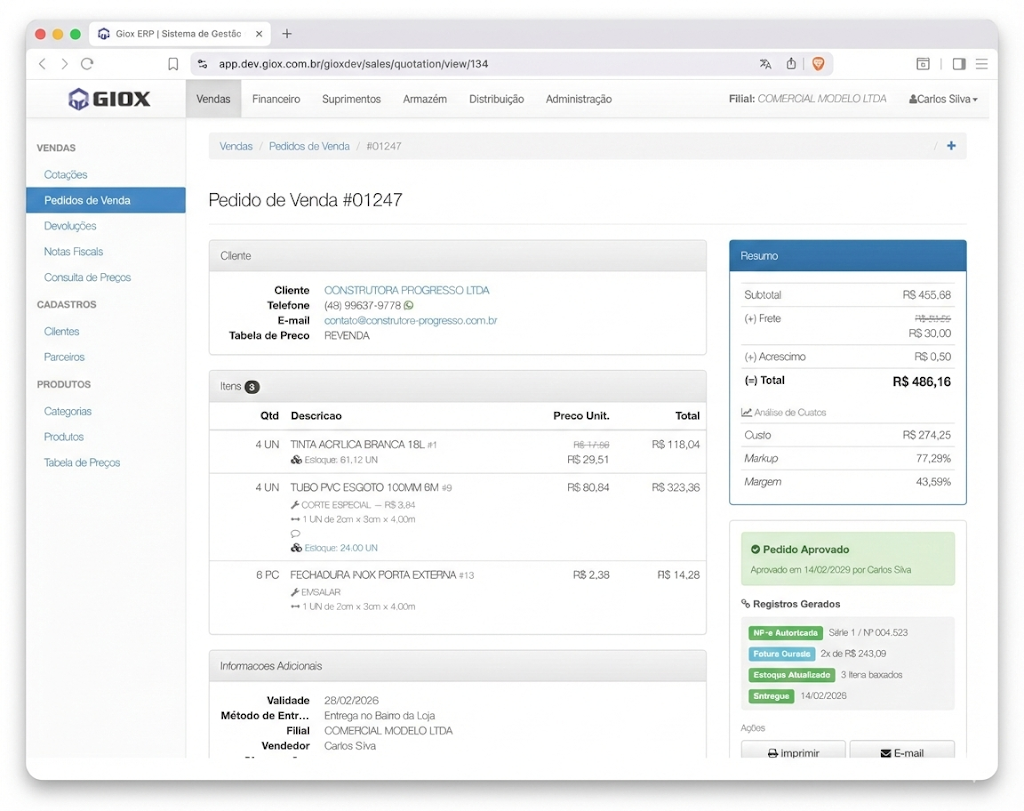Click the plus icon in the breadcrumb bar
Viewport: 1024px width, 811px height.
[x=950, y=146]
